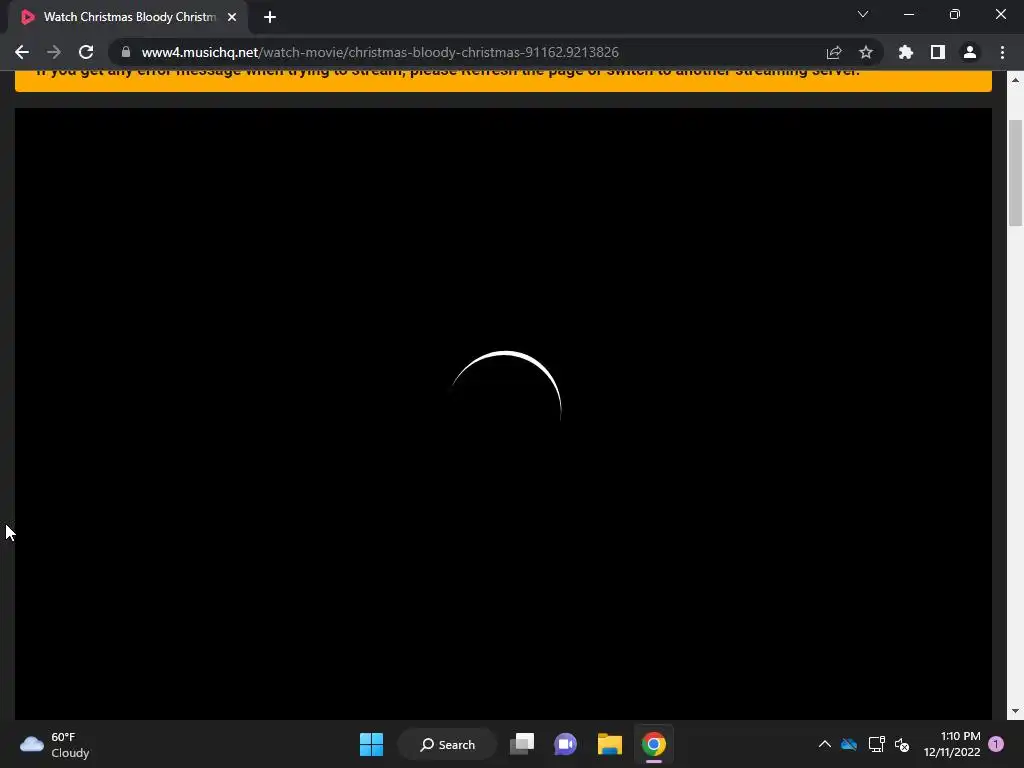
Task: Open clock and calendar 1:10 PM
Action: point(952,744)
